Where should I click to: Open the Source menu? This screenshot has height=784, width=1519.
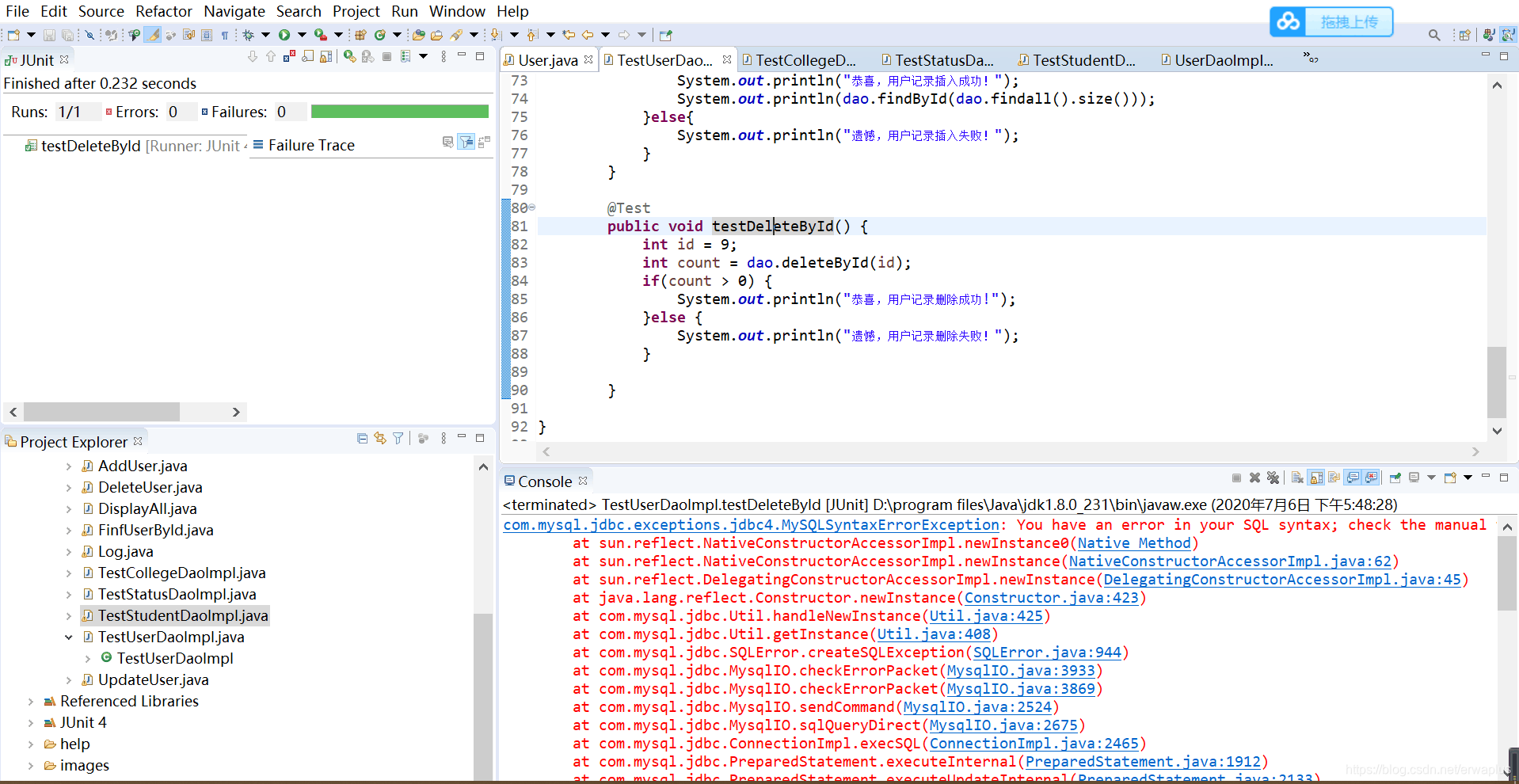pos(101,11)
